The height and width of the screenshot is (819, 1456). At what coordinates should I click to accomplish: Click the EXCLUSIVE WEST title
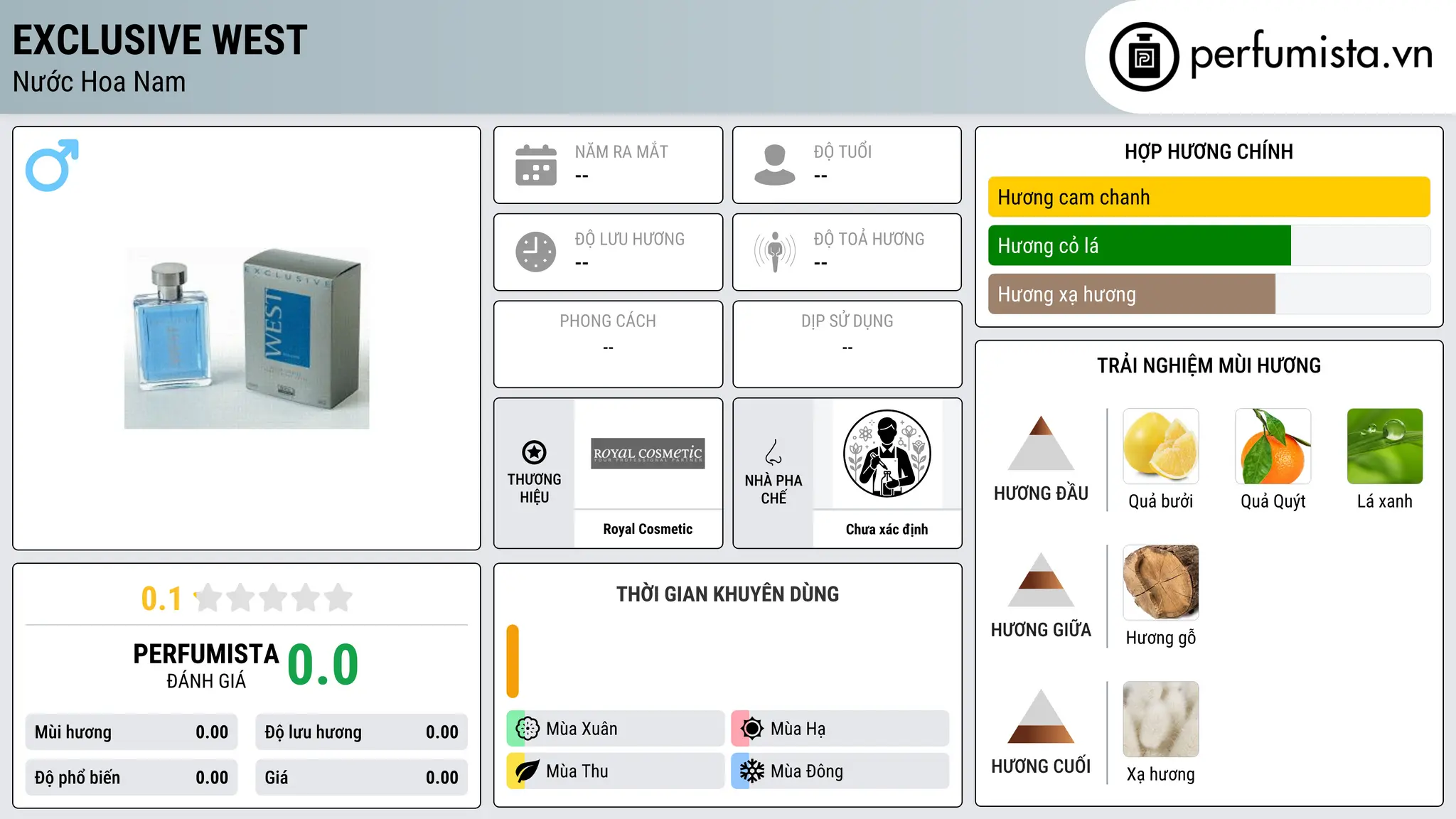click(x=160, y=40)
